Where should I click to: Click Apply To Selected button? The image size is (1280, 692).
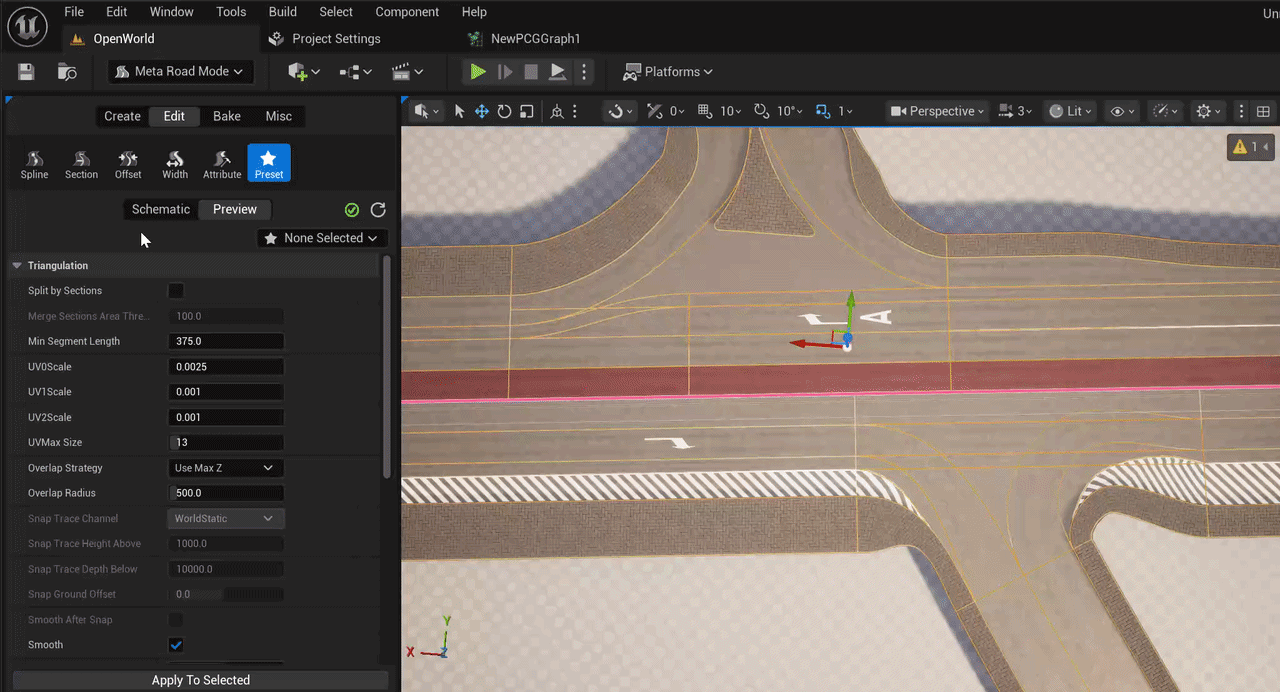(x=200, y=680)
